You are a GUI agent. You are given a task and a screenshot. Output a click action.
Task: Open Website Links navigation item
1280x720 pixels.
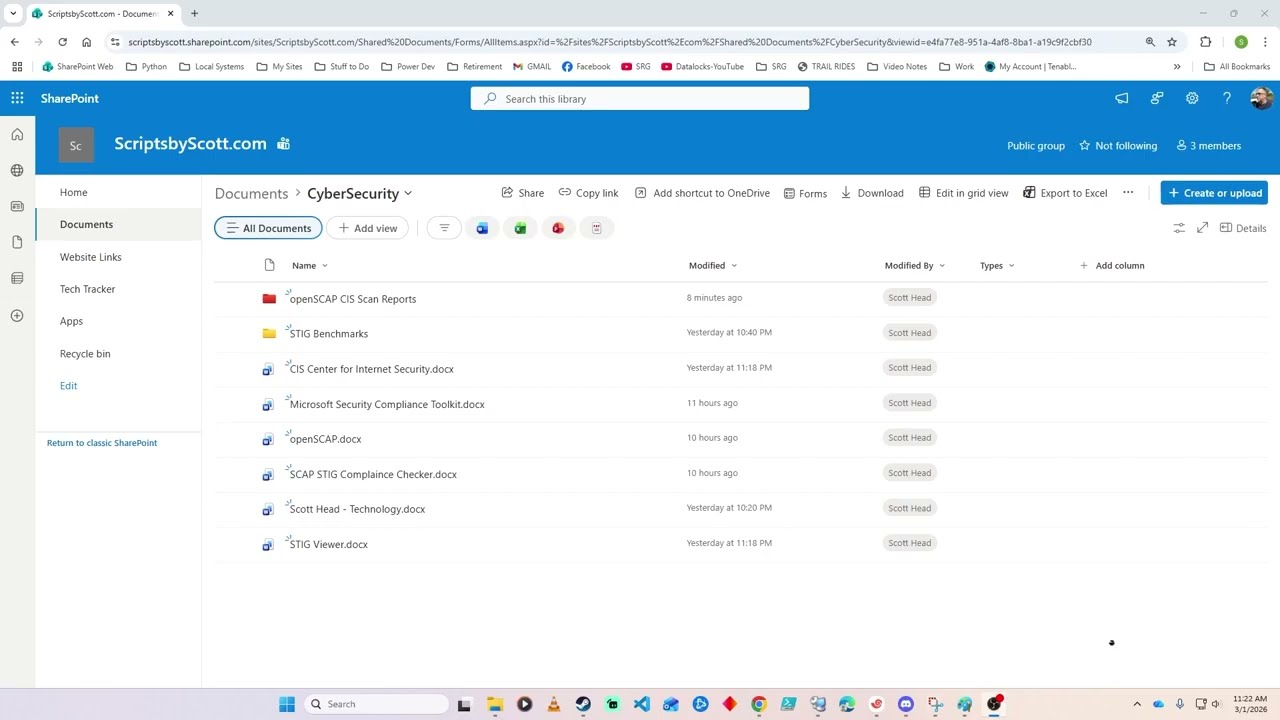coord(90,257)
